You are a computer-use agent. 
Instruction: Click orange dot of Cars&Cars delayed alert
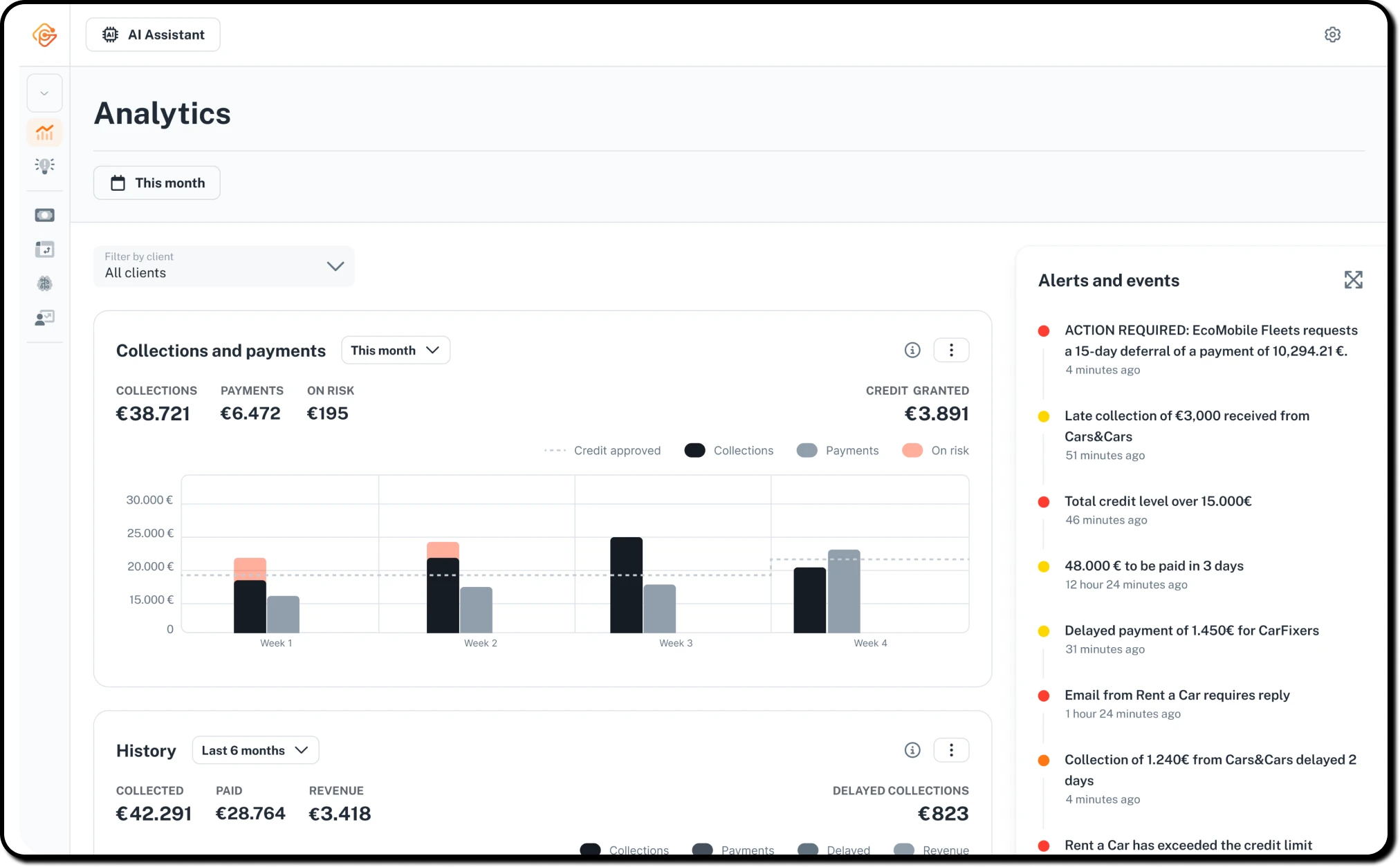(x=1044, y=761)
